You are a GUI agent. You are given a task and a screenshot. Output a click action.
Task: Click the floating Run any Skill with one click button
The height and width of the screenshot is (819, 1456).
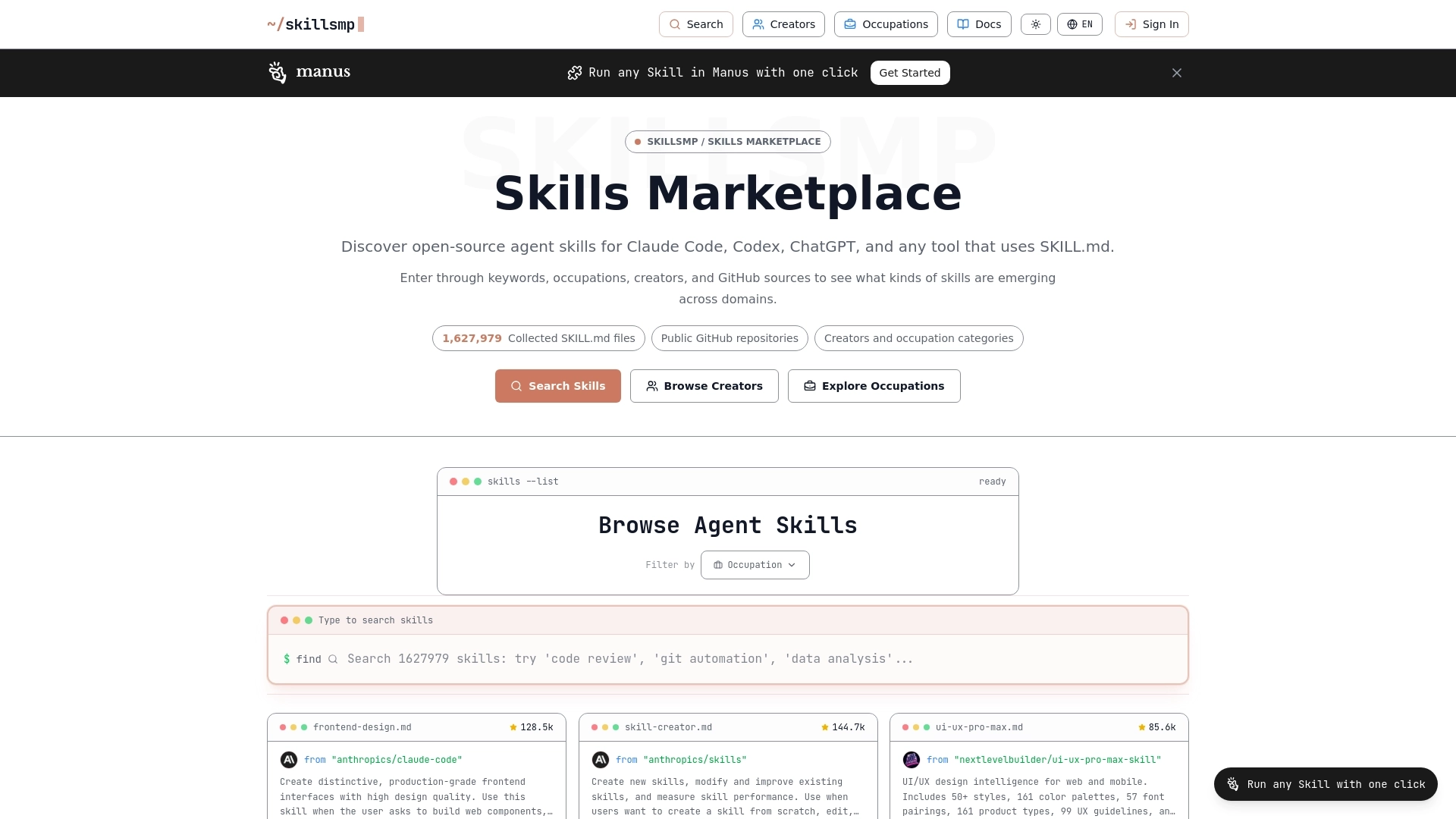click(x=1326, y=784)
